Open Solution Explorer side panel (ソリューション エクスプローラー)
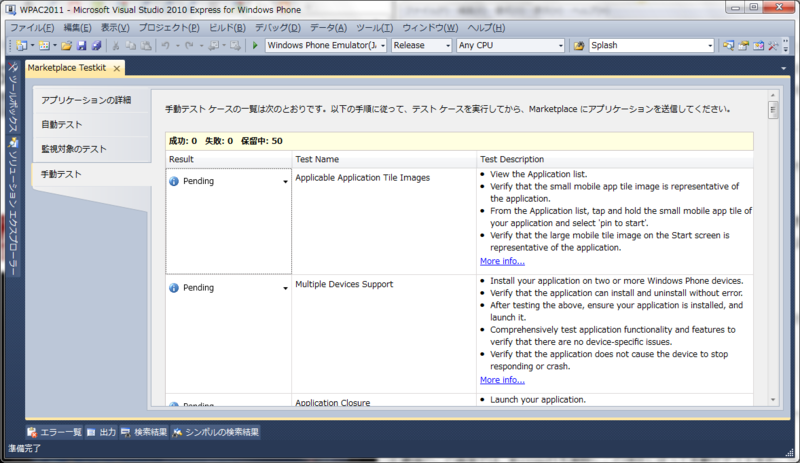 coord(13,207)
